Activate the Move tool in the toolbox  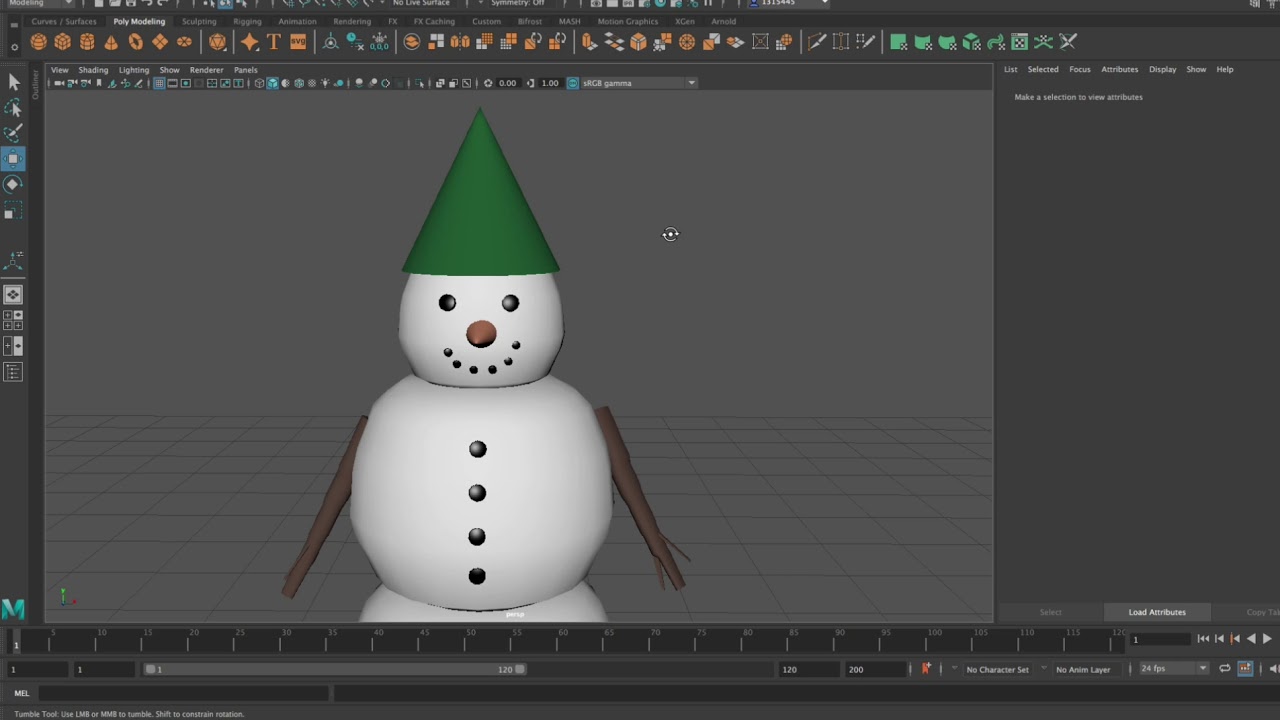pos(13,159)
